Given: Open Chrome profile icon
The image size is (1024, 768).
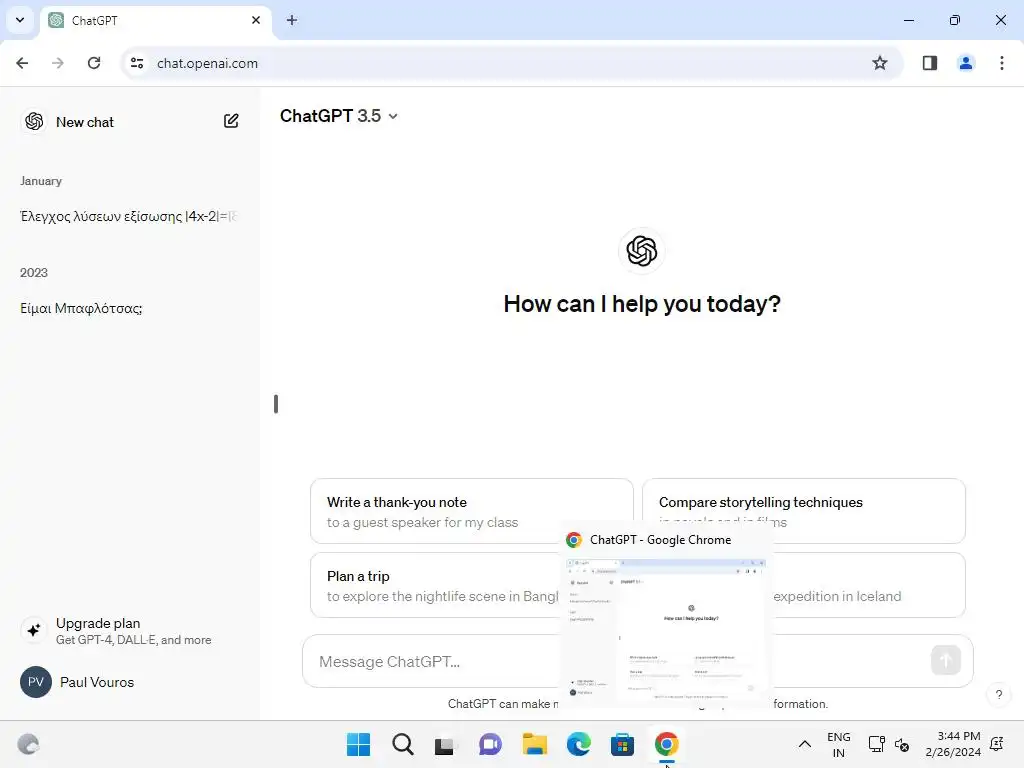Looking at the screenshot, I should coord(965,63).
